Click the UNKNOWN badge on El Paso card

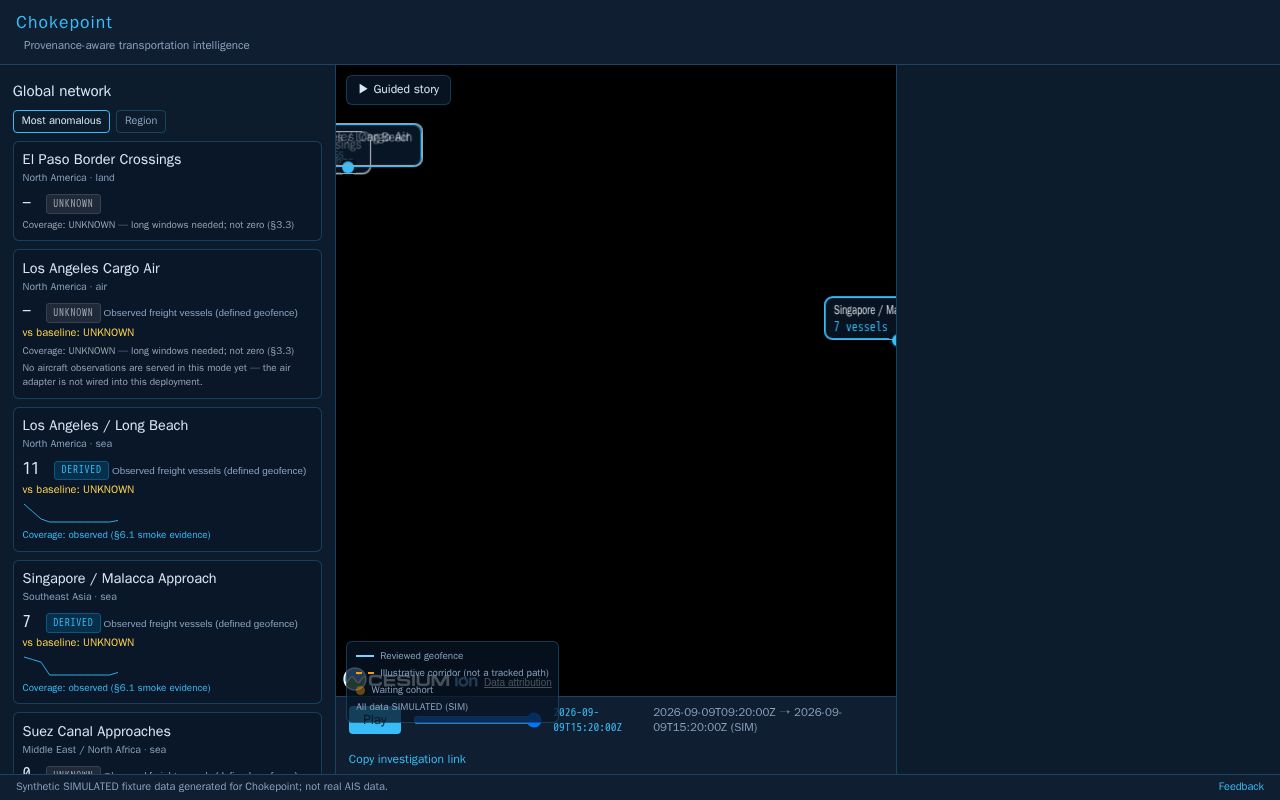tap(73, 204)
